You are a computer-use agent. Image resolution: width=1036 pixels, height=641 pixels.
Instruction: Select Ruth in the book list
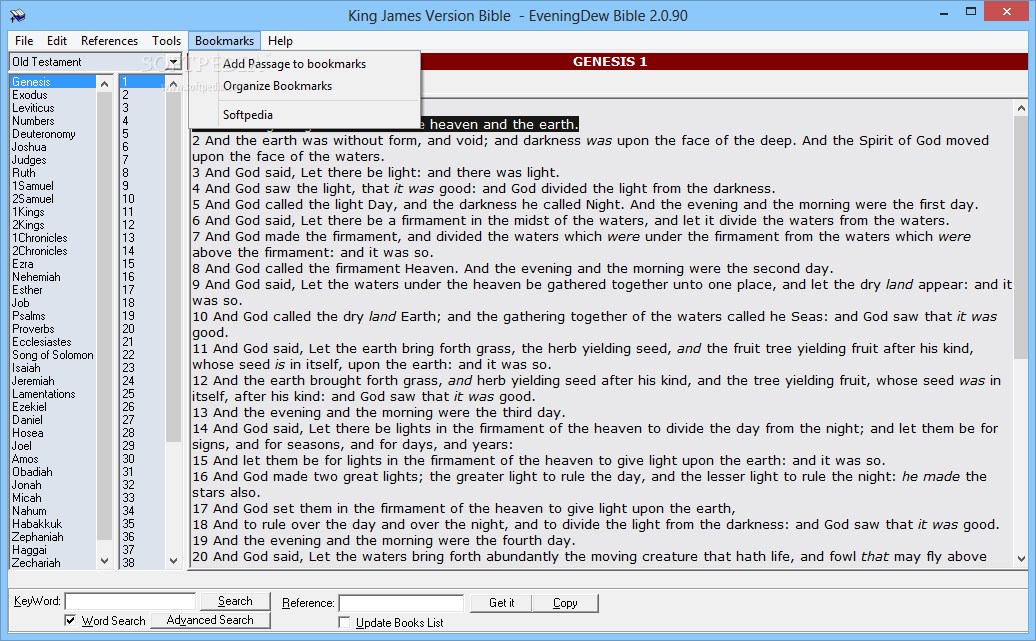pyautogui.click(x=53, y=173)
